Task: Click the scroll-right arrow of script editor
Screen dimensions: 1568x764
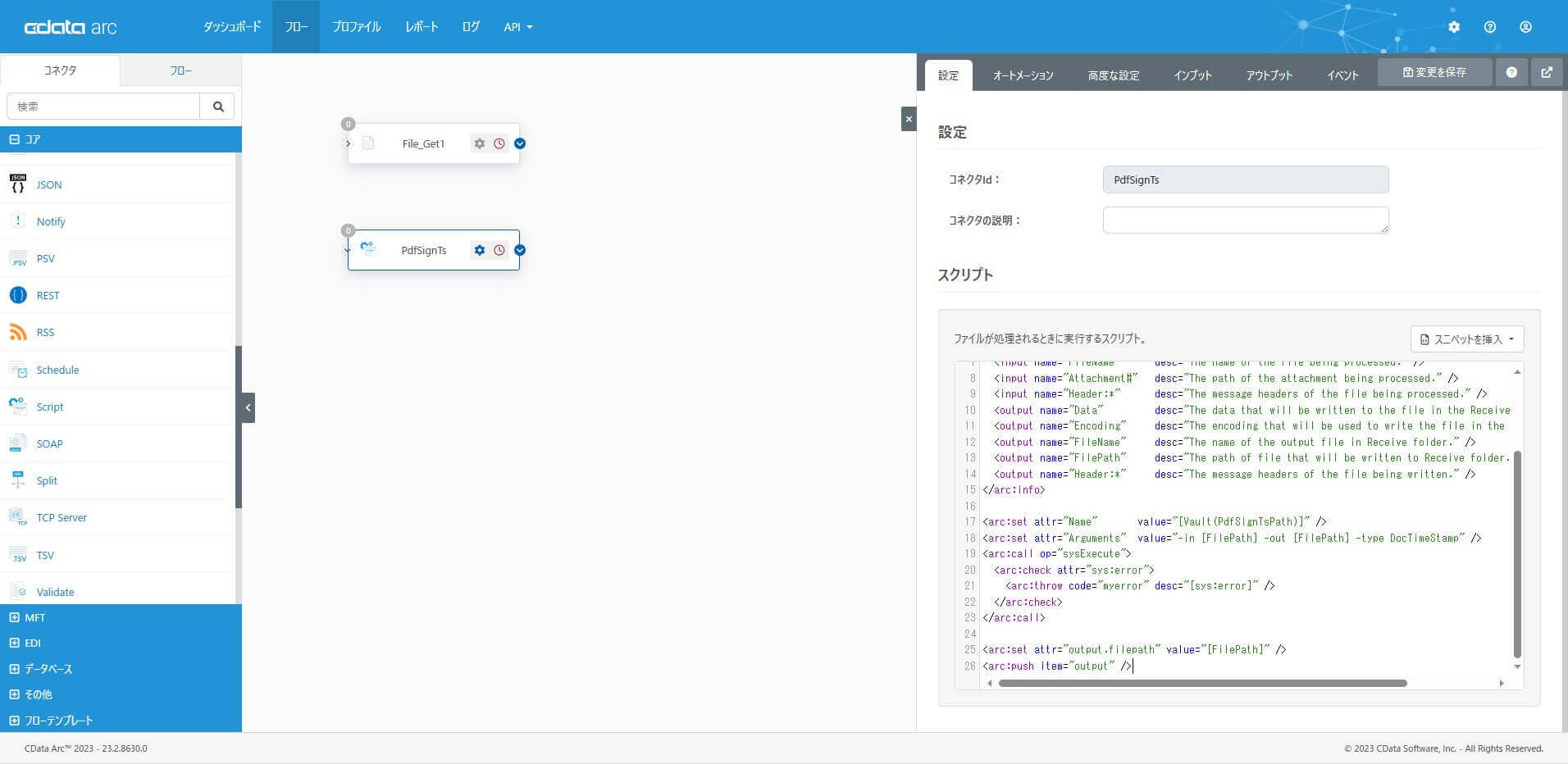Action: click(x=1502, y=683)
